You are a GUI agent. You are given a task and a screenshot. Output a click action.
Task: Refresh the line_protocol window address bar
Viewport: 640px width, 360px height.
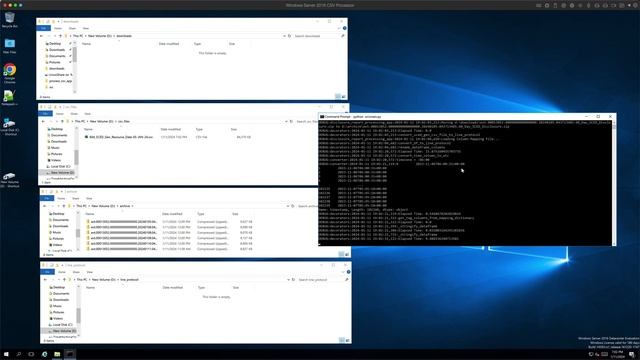tap(293, 280)
